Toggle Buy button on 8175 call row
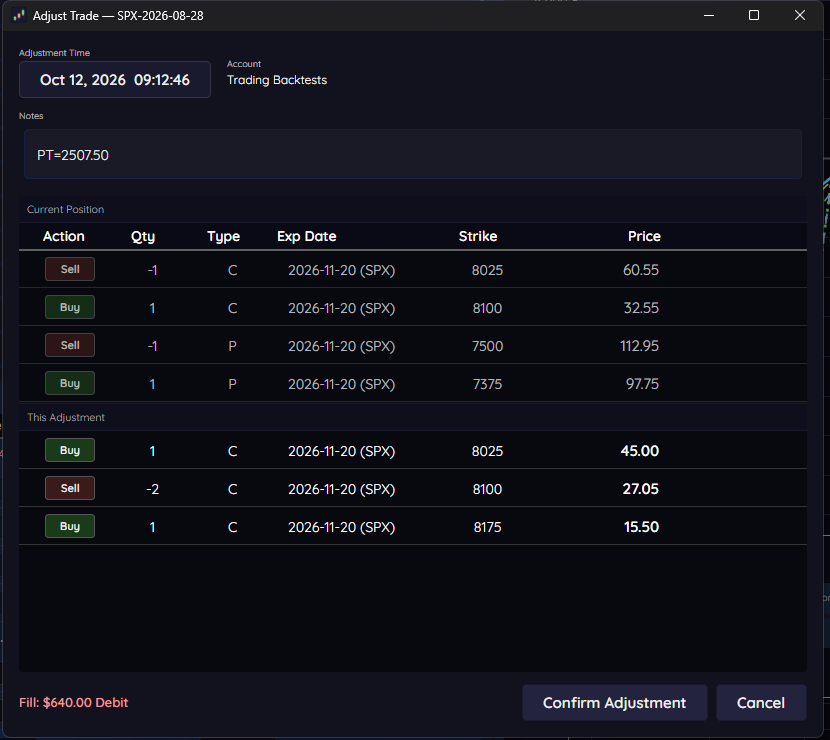Image resolution: width=830 pixels, height=740 pixels. 70,526
